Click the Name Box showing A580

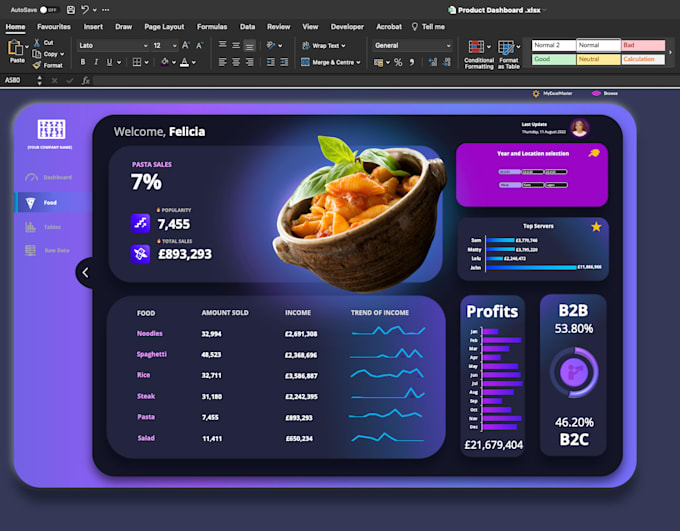coord(18,80)
